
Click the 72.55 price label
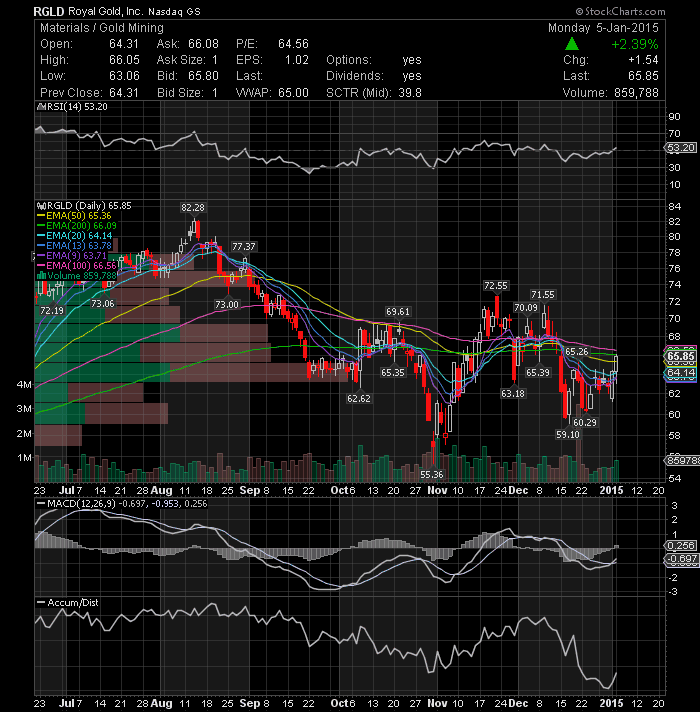(496, 286)
